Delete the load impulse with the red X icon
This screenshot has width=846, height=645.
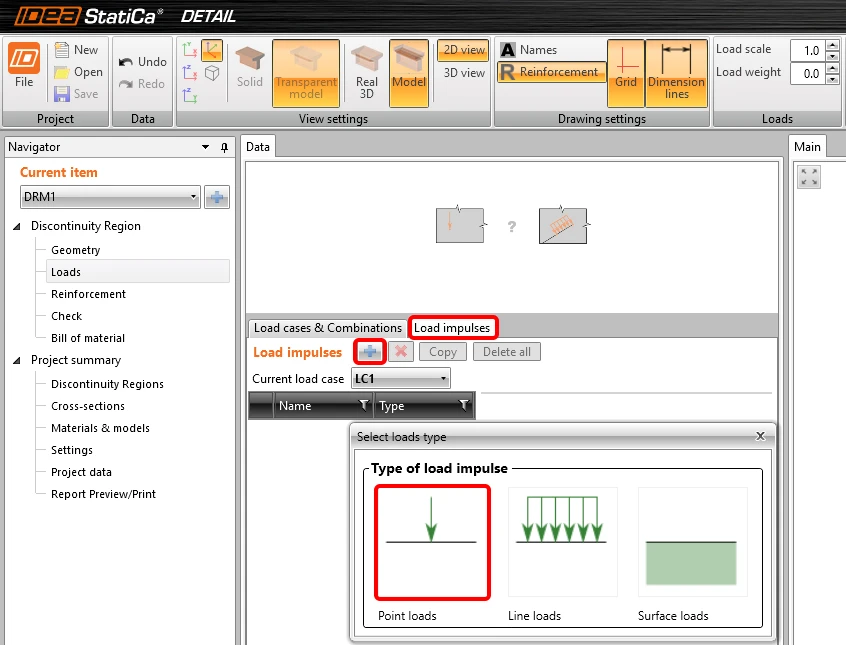[401, 352]
